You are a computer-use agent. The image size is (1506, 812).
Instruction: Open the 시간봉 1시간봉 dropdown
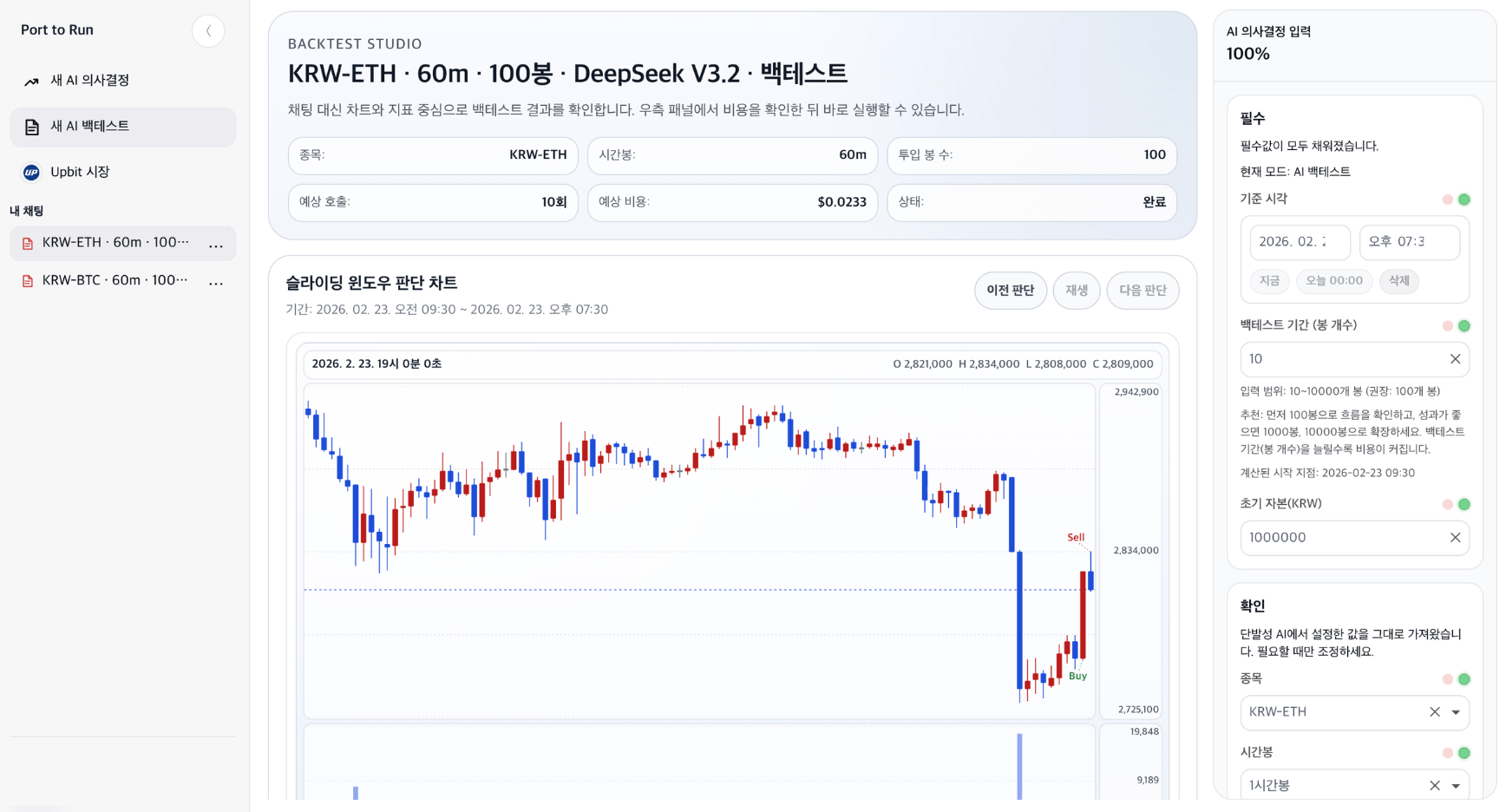[1455, 785]
